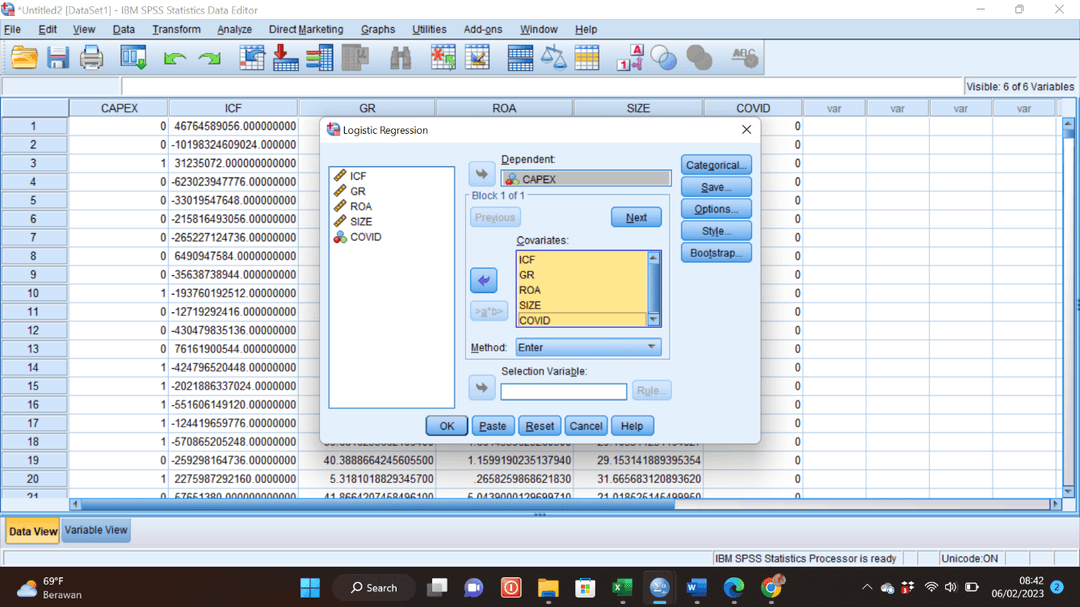The image size is (1080, 607).
Task: Switch to the Data View tab
Action: 32,531
